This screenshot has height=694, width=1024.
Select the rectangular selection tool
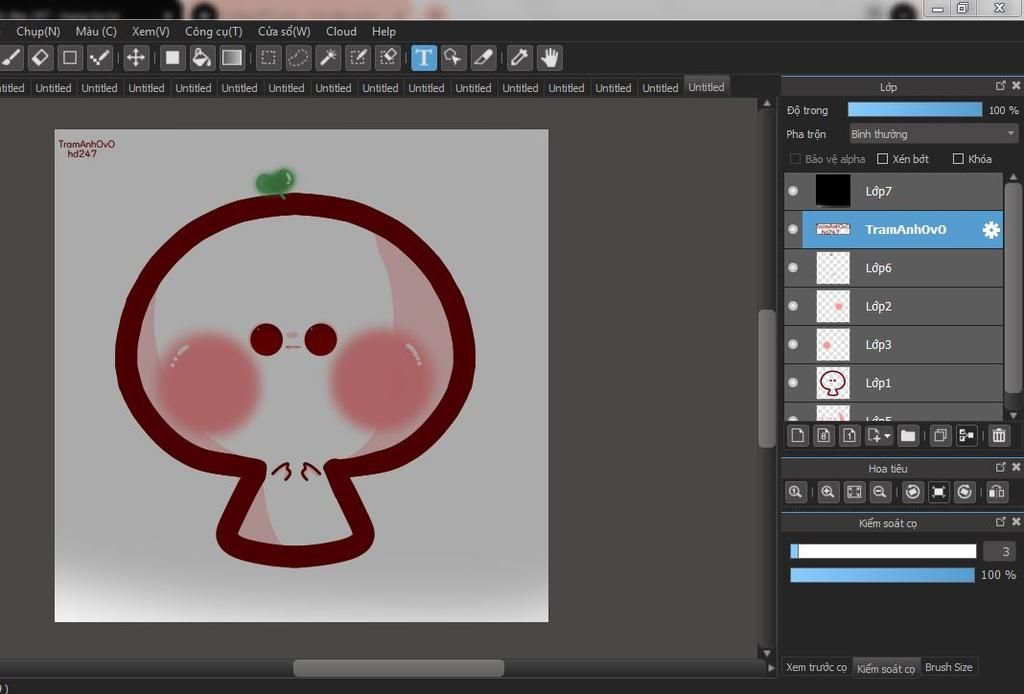click(x=268, y=58)
